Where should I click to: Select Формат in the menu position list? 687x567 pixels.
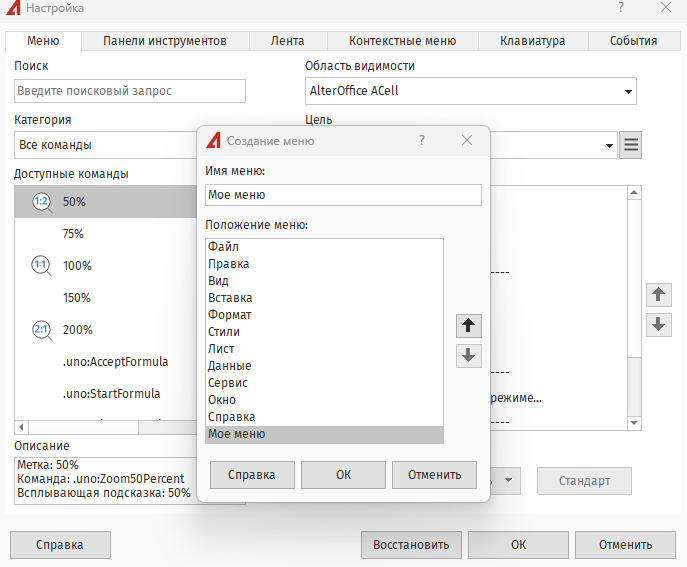click(230, 315)
